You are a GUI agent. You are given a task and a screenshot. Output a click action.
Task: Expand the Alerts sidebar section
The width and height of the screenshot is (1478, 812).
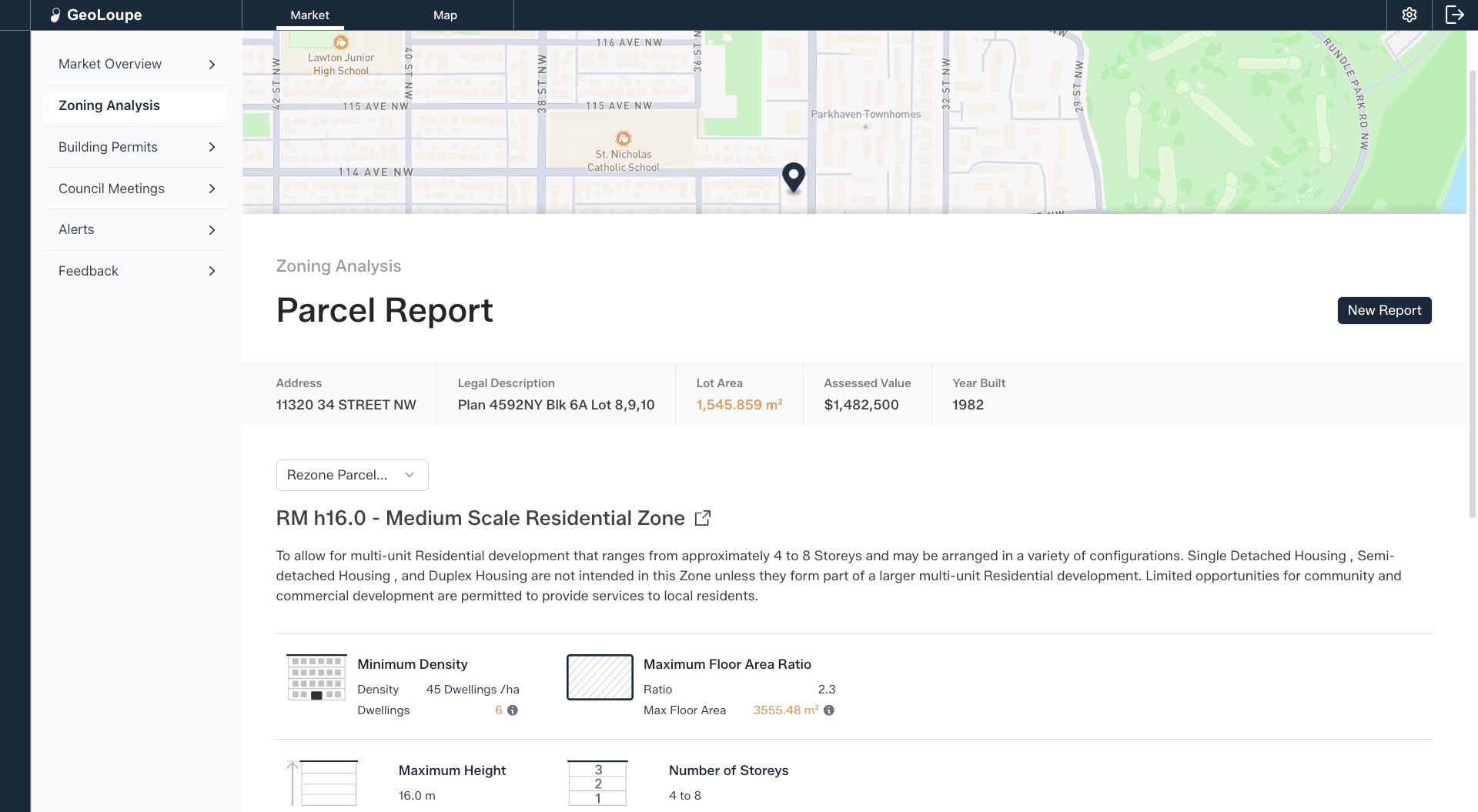coord(135,229)
